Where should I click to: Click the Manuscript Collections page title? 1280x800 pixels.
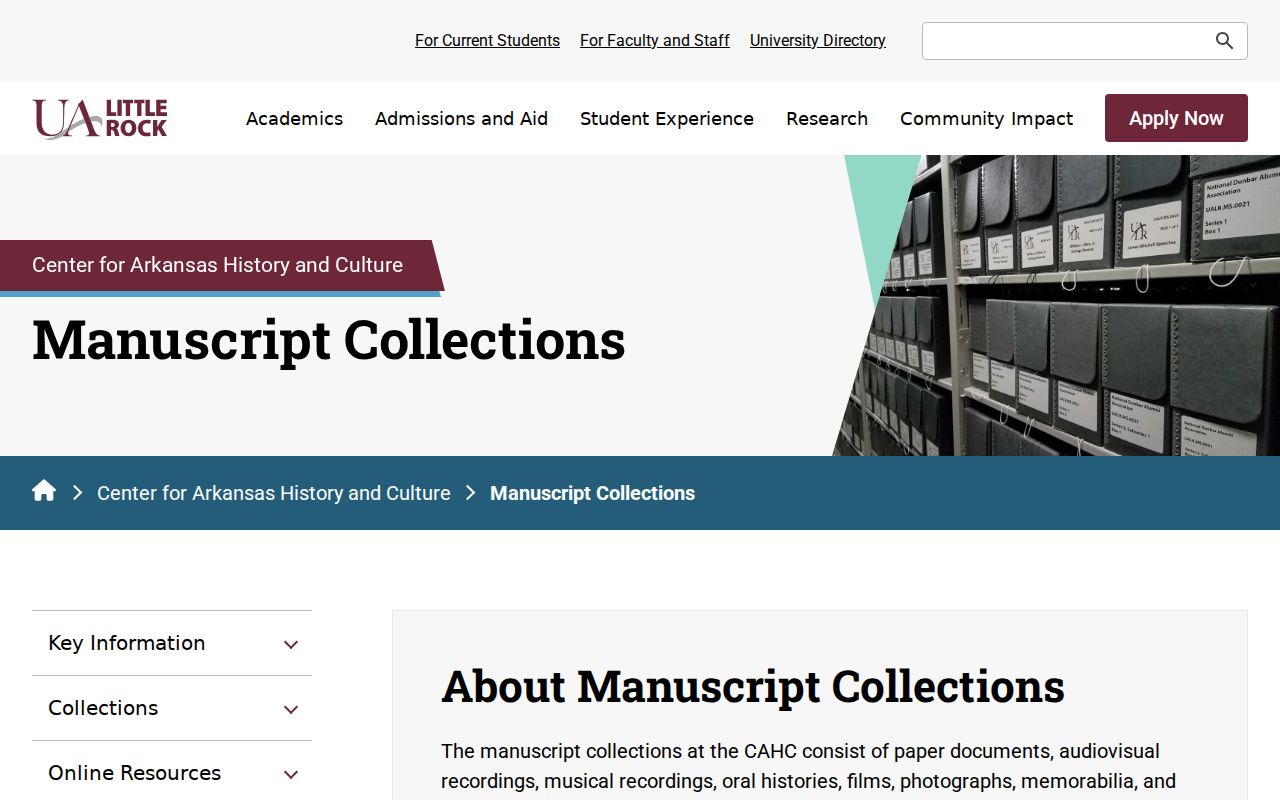pyautogui.click(x=329, y=340)
